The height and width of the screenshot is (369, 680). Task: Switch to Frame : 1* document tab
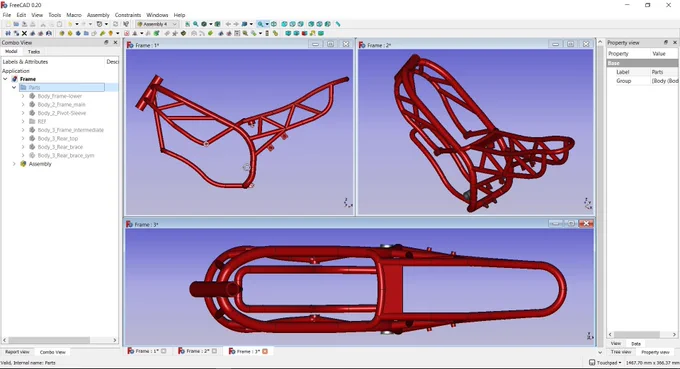pos(146,351)
